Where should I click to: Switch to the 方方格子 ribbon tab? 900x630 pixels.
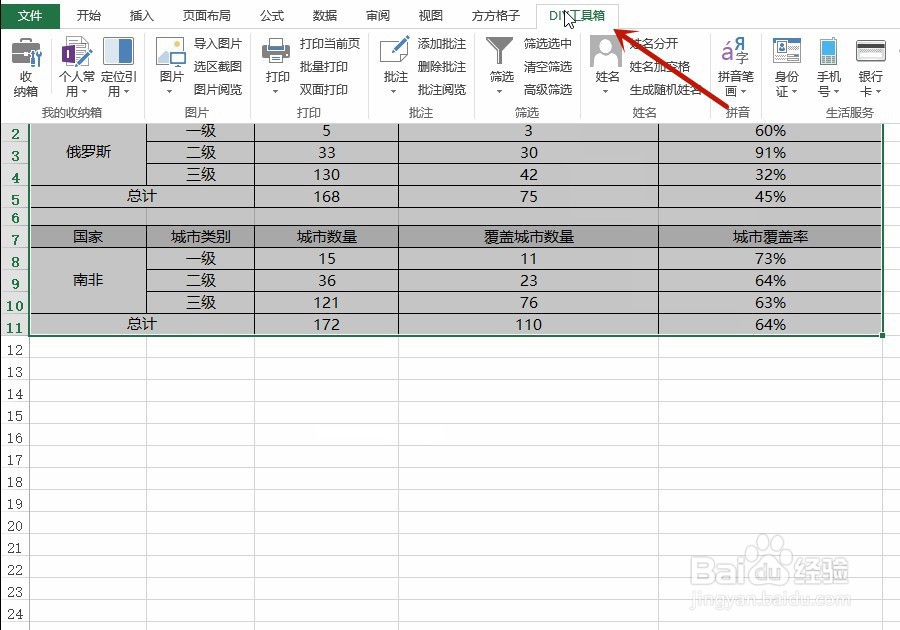[x=496, y=15]
